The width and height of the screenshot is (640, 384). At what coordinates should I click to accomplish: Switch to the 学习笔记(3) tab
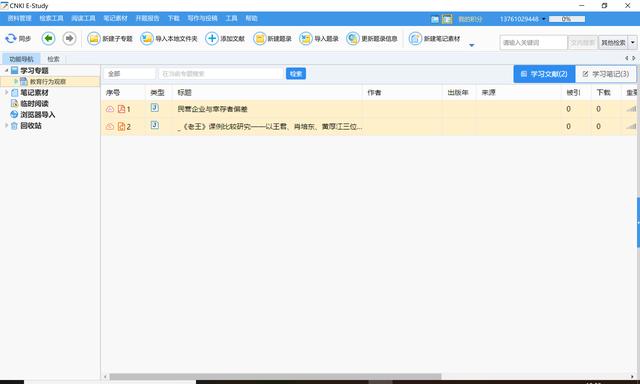[x=606, y=74]
